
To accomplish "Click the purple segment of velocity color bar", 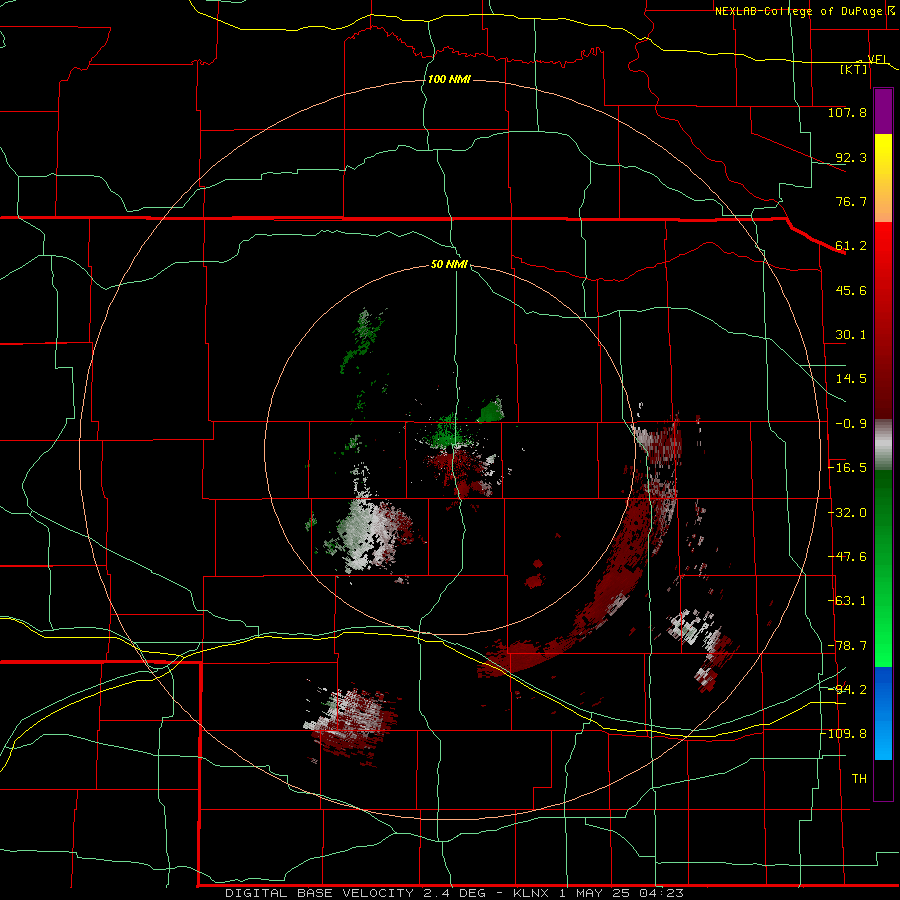I will point(883,112).
